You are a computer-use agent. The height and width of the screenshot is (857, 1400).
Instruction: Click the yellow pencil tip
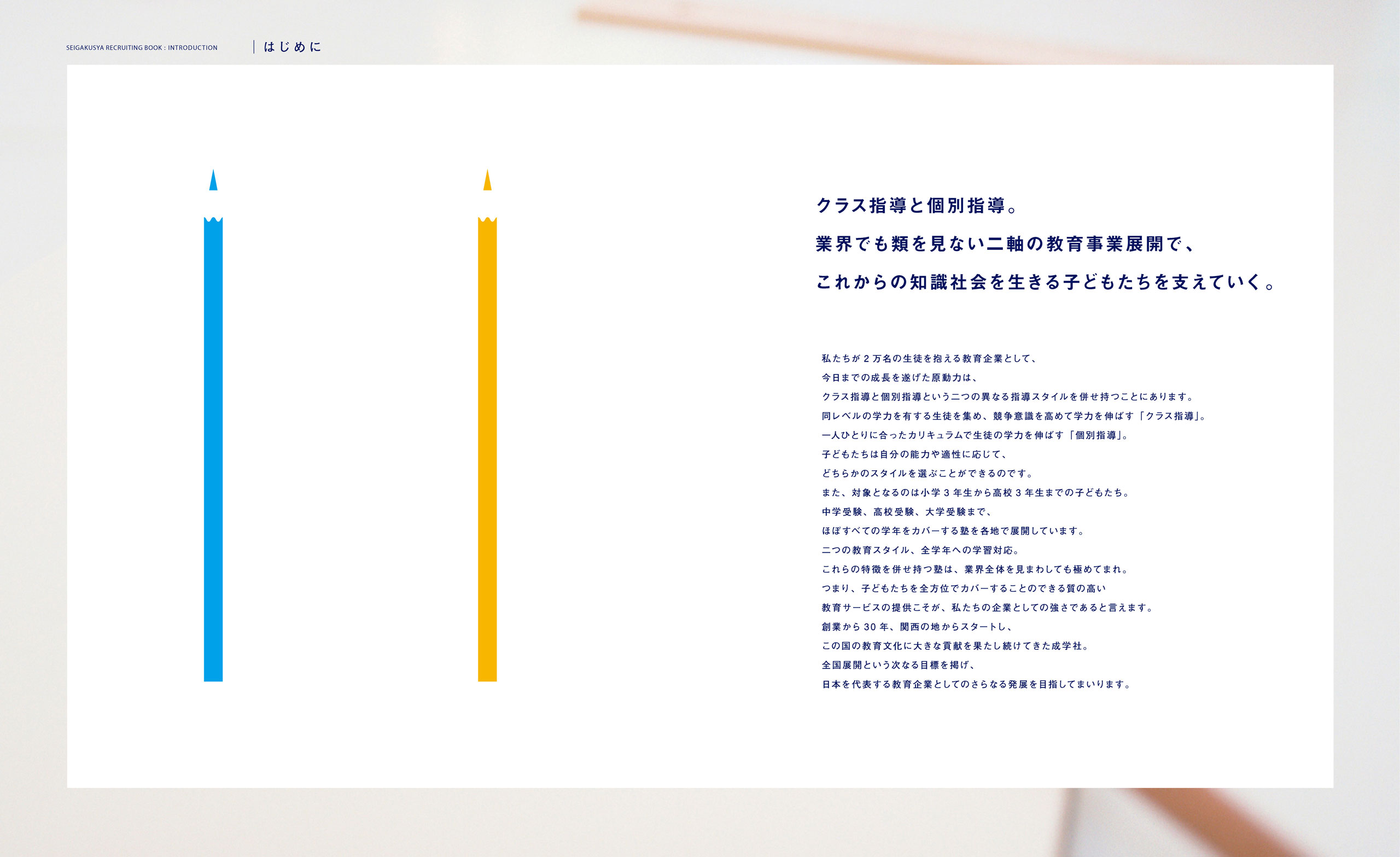(487, 182)
